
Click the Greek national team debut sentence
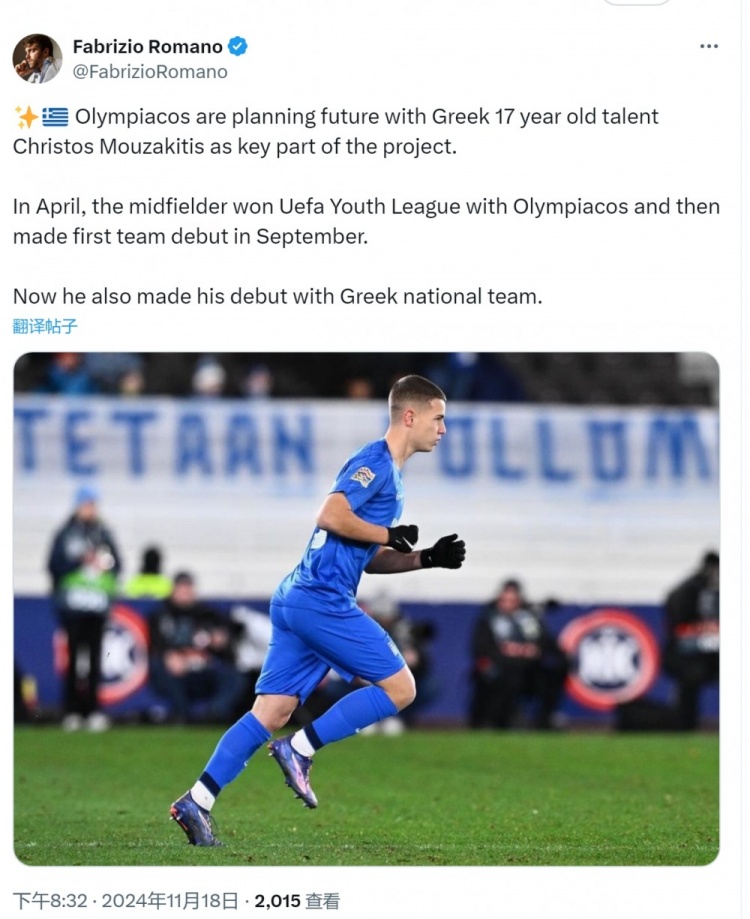point(277,297)
